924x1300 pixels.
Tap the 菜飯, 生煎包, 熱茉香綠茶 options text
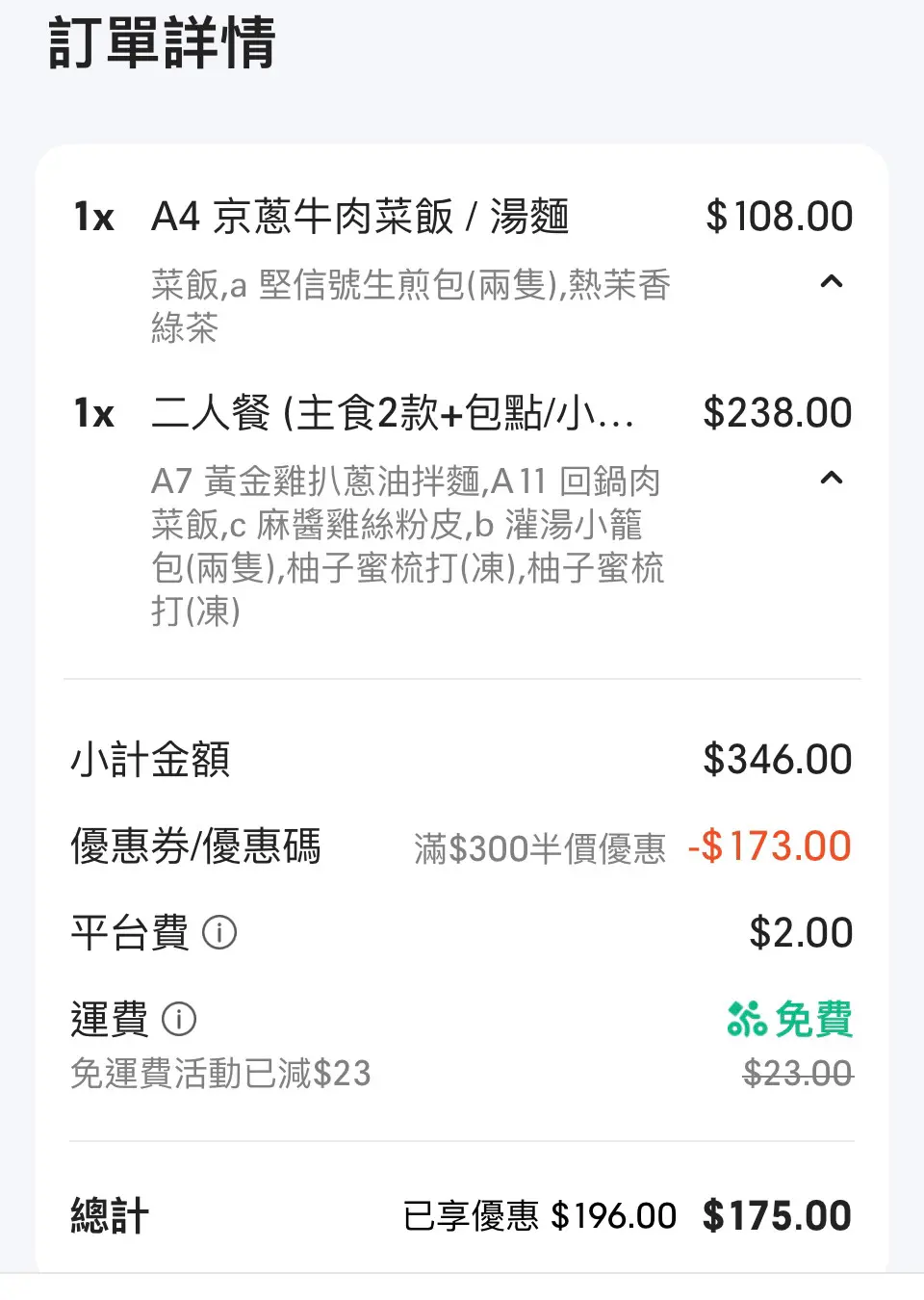(411, 306)
